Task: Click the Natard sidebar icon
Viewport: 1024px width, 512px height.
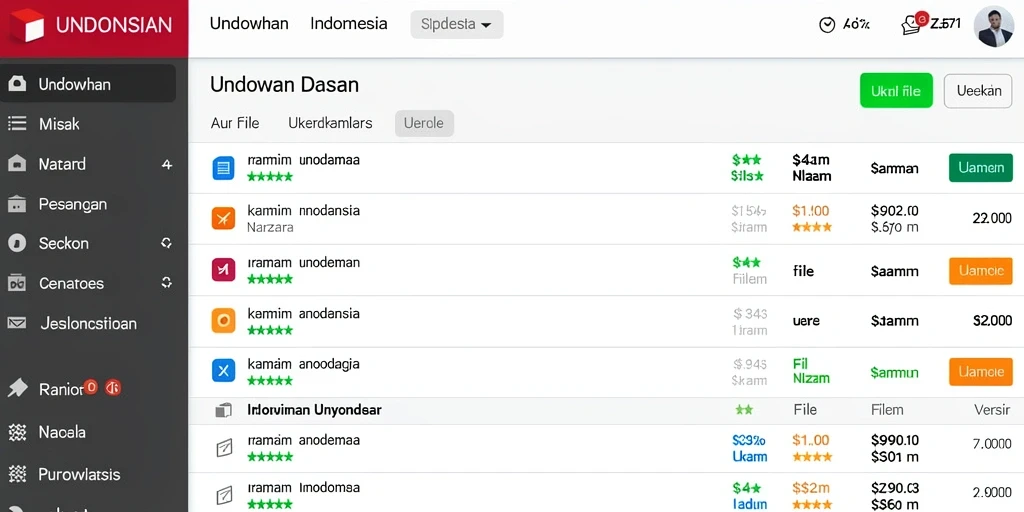Action: pos(16,163)
